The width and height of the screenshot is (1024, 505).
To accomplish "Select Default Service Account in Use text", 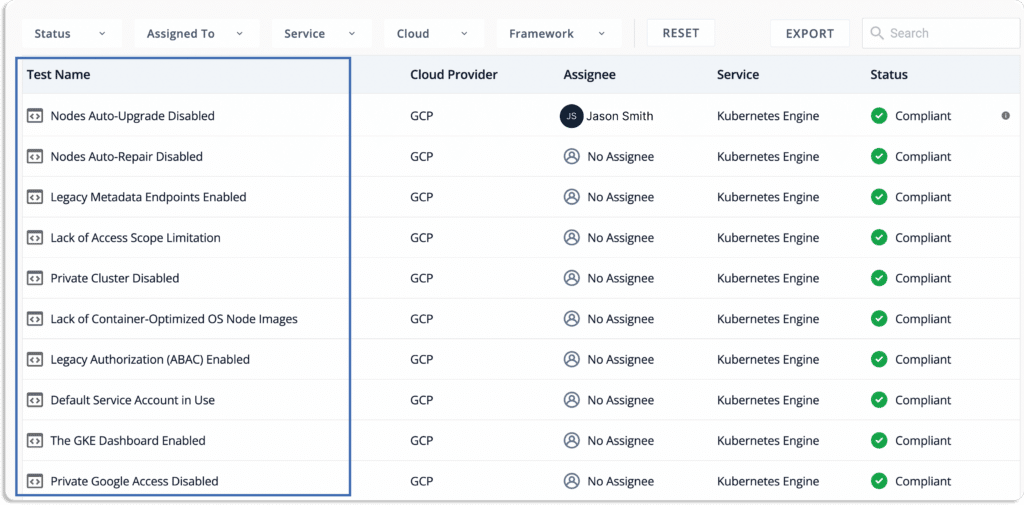I will point(133,400).
